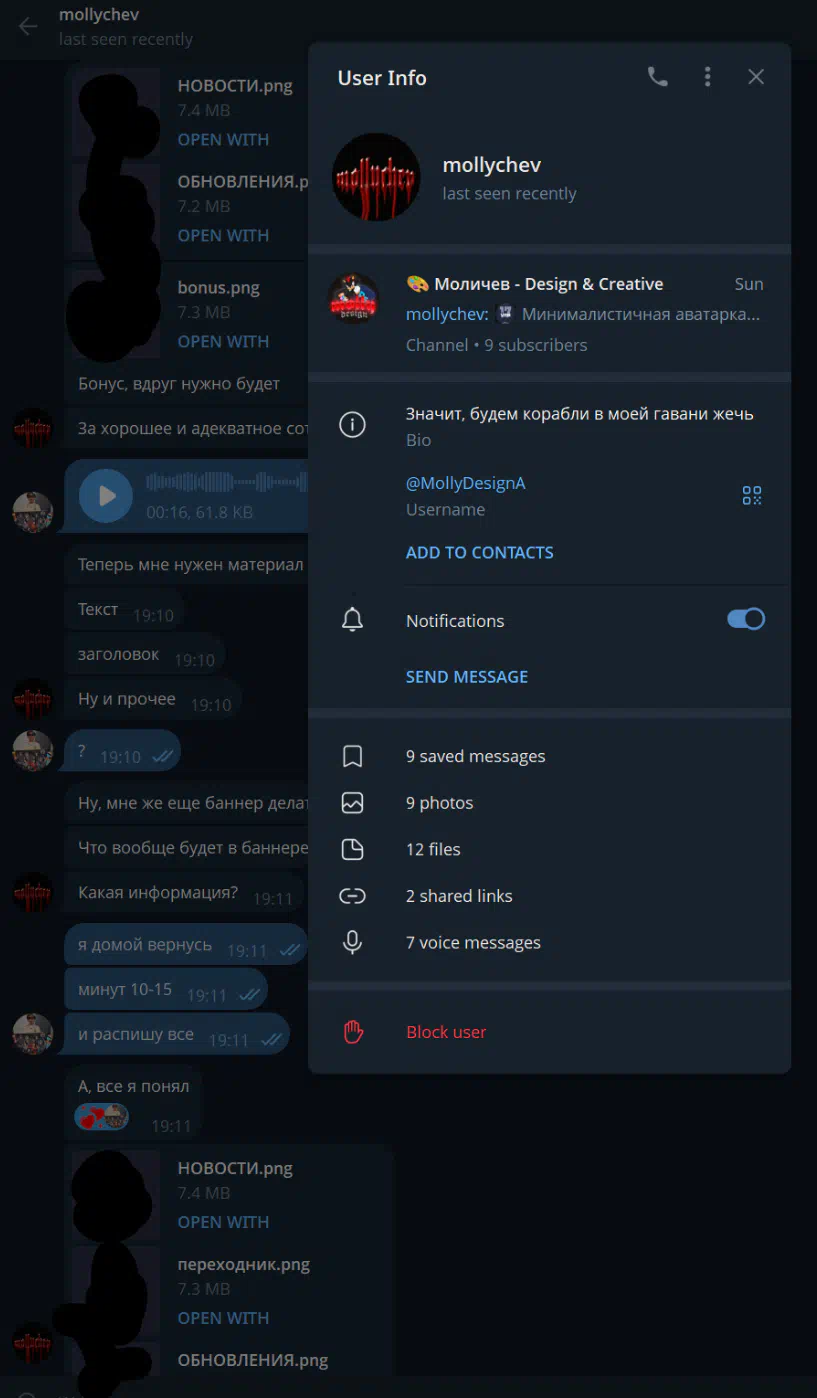
Task: Play the 00:16 voice message
Action: click(x=106, y=496)
